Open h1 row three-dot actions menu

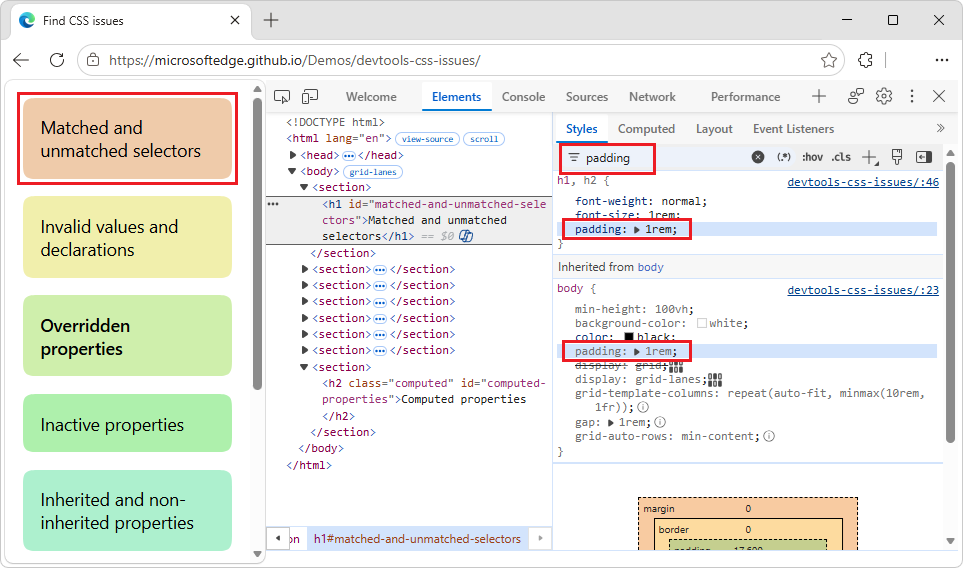pyautogui.click(x=273, y=204)
